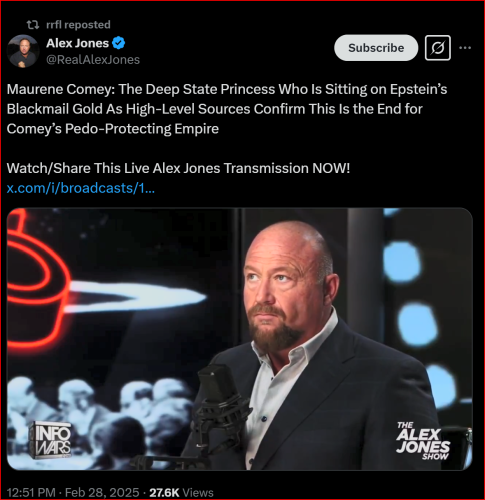Click the Grok explain-post slashed circle icon
The width and height of the screenshot is (485, 500).
438,48
